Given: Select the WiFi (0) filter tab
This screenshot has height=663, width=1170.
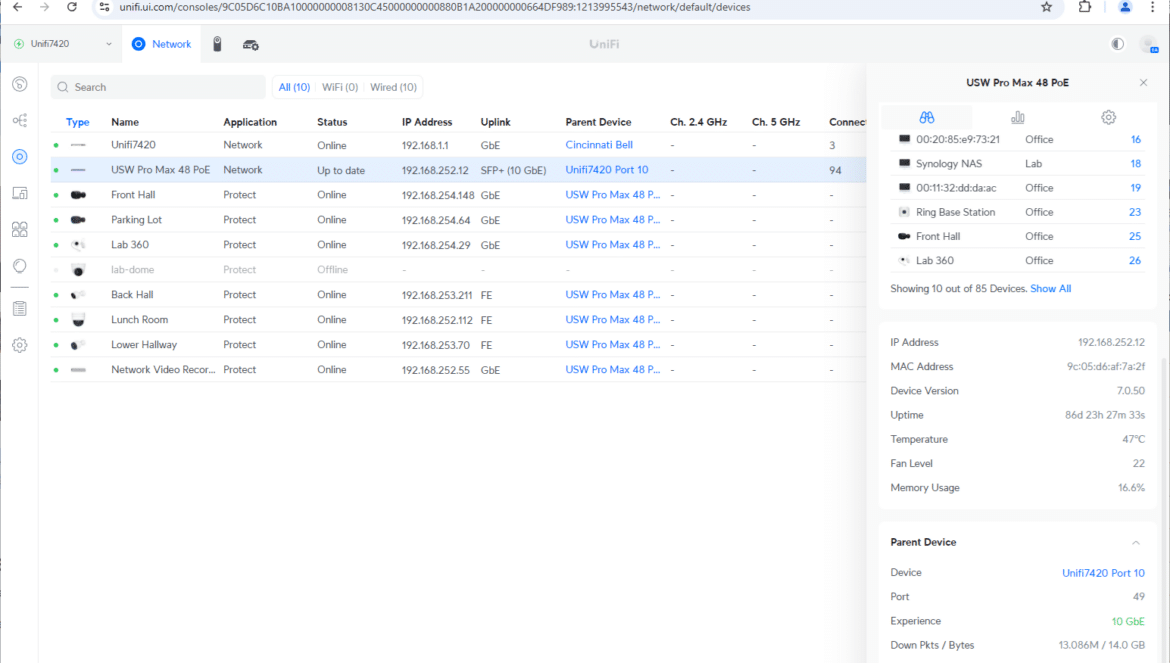Looking at the screenshot, I should tap(340, 87).
